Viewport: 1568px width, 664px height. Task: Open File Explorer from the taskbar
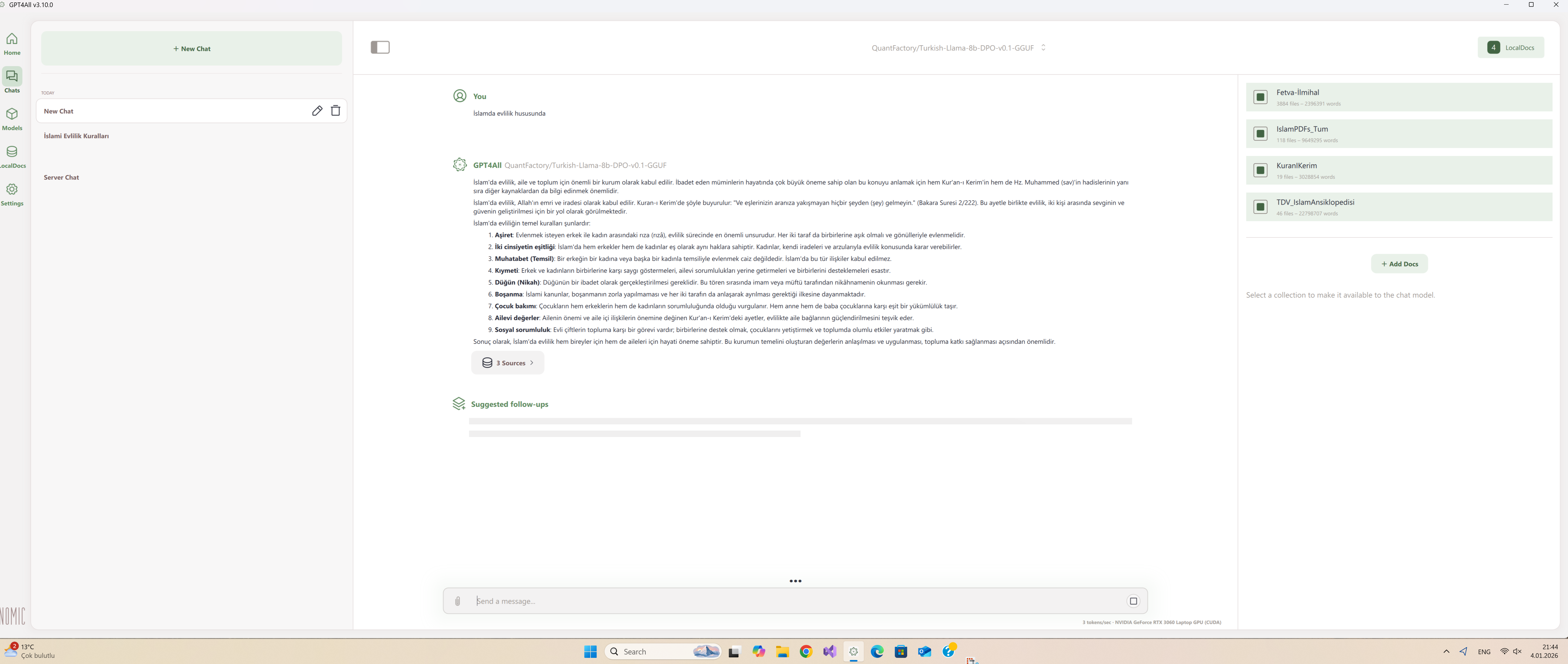pyautogui.click(x=782, y=652)
